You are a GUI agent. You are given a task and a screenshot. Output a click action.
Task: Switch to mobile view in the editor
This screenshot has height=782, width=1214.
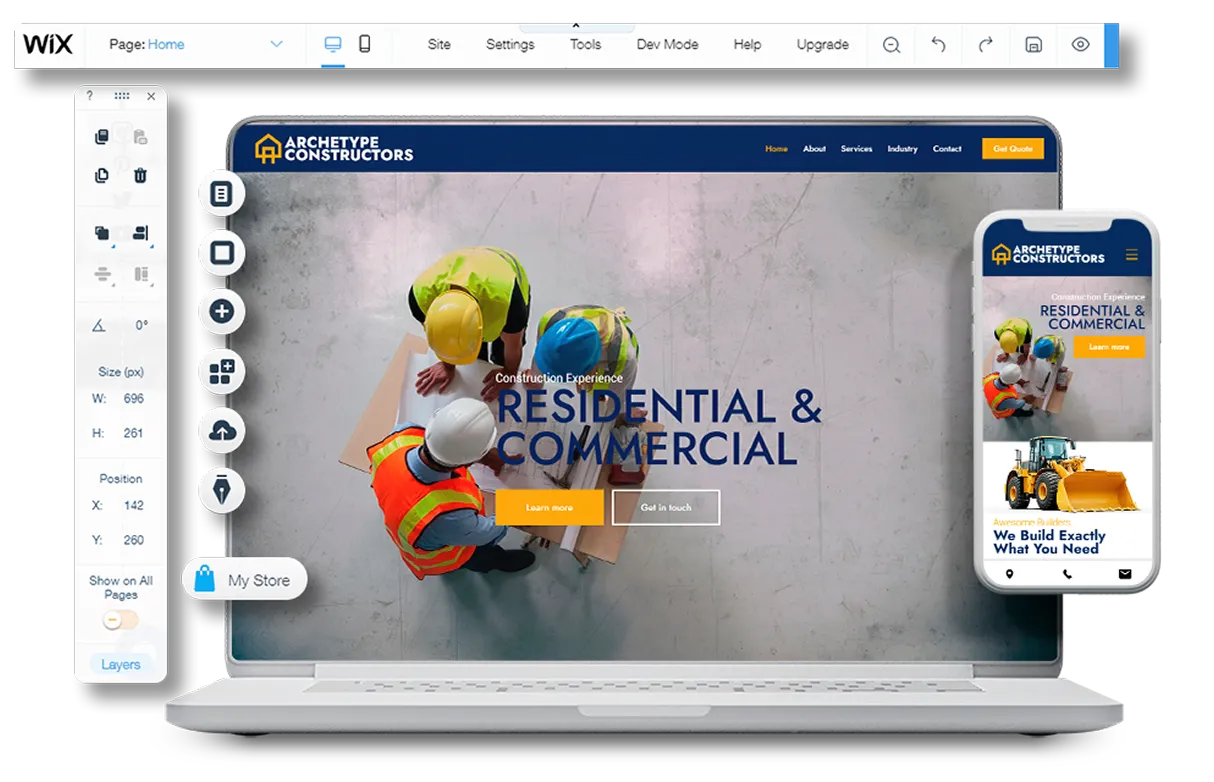tap(365, 44)
